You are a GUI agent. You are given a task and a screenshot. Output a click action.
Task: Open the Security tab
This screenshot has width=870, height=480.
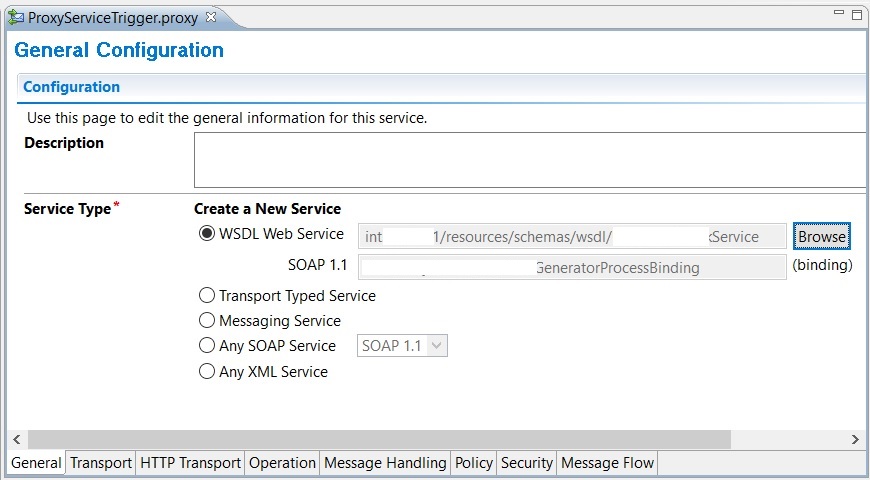tap(527, 463)
